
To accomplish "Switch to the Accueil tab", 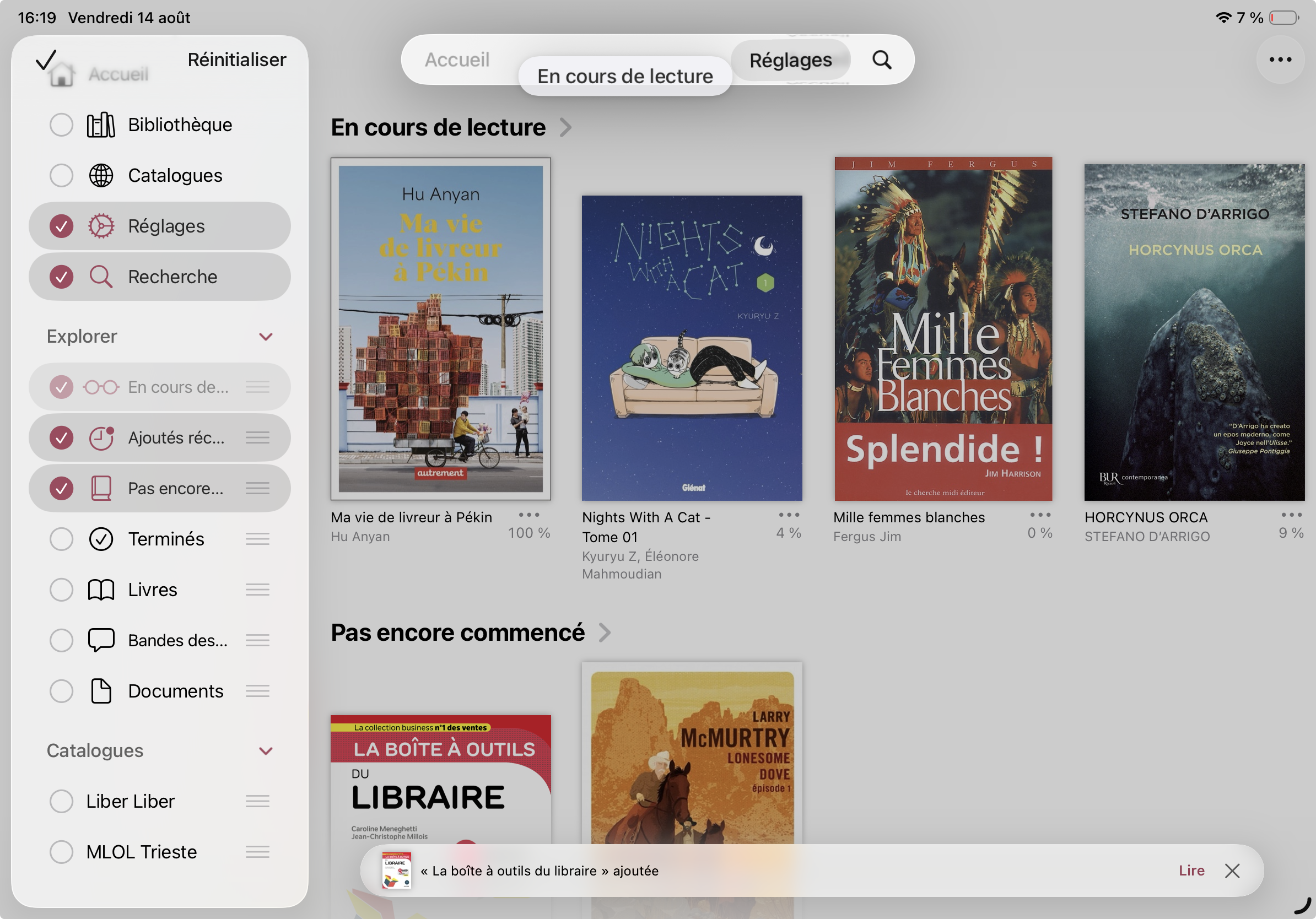I will tap(457, 60).
